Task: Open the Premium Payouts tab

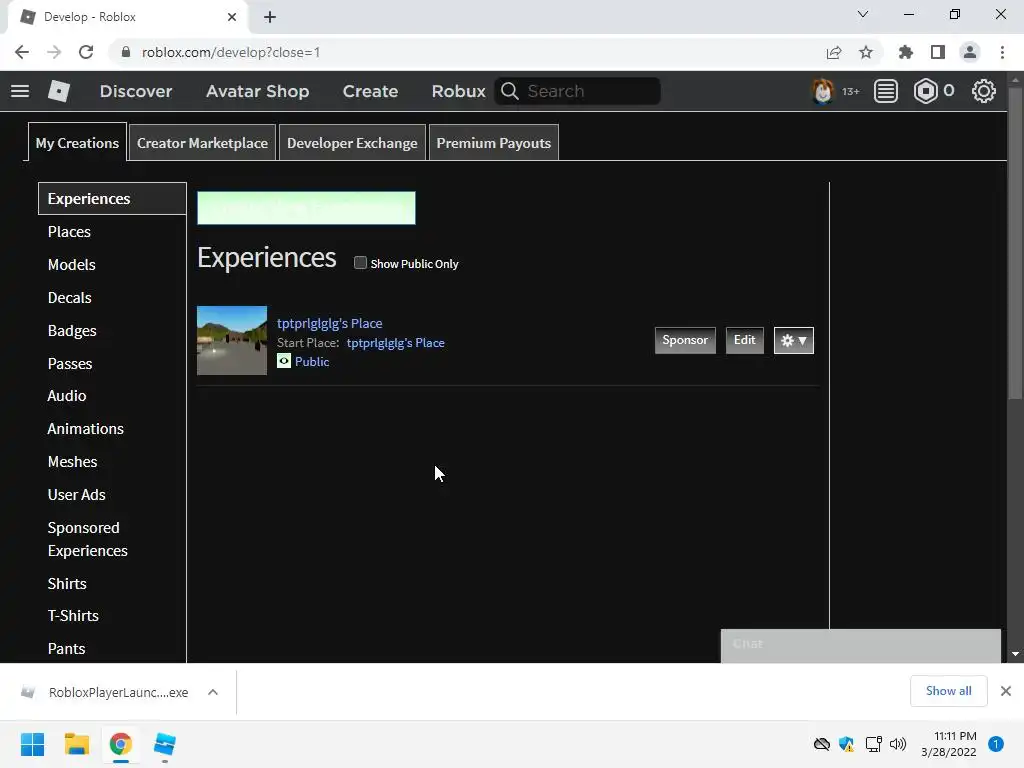Action: [x=494, y=142]
